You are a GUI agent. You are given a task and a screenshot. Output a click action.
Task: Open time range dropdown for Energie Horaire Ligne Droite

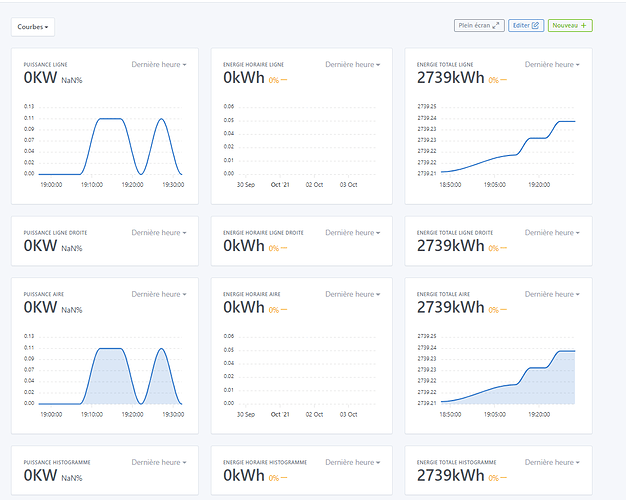click(353, 232)
